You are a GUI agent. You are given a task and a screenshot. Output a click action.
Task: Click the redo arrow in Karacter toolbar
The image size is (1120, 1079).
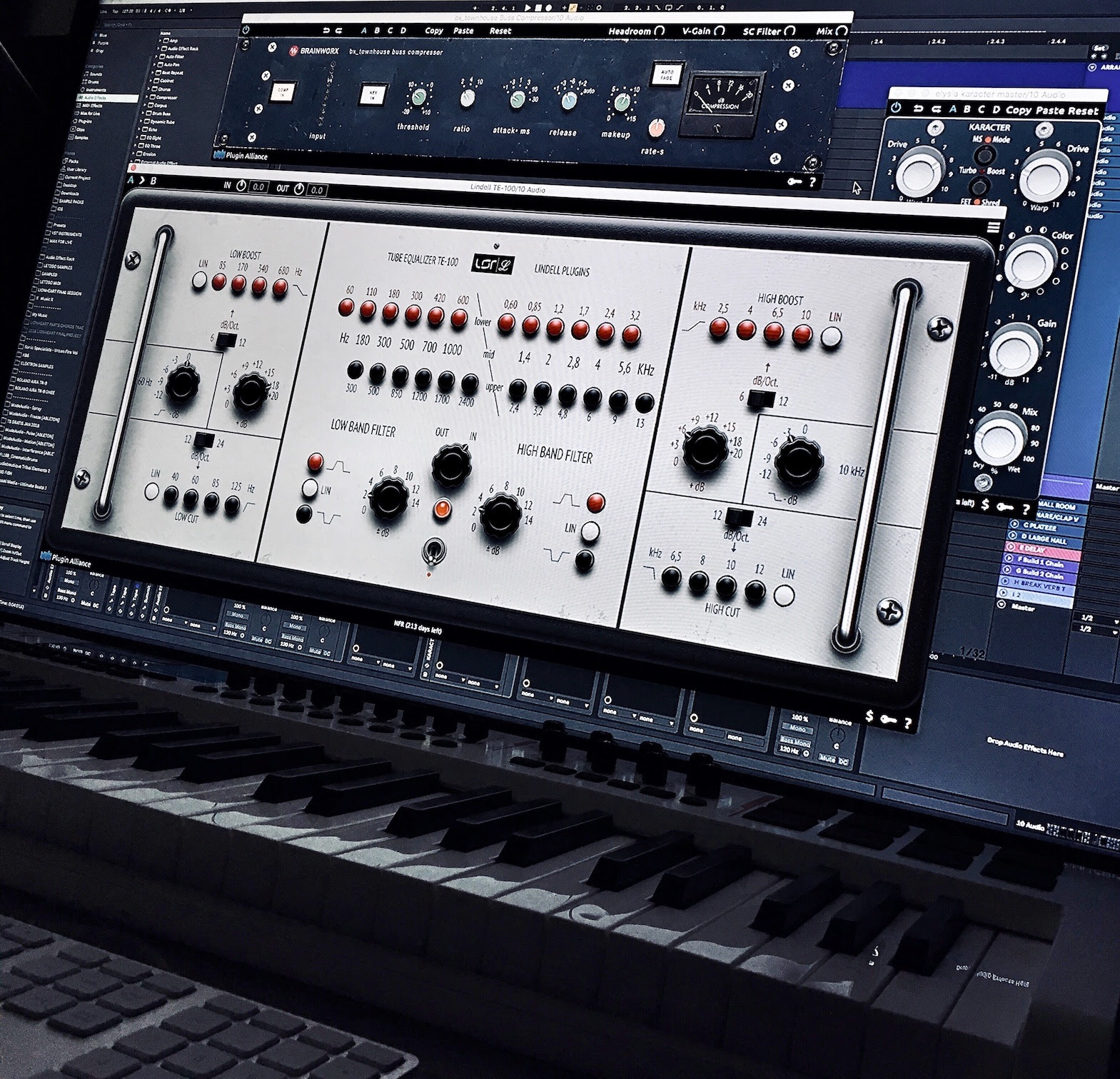click(934, 109)
